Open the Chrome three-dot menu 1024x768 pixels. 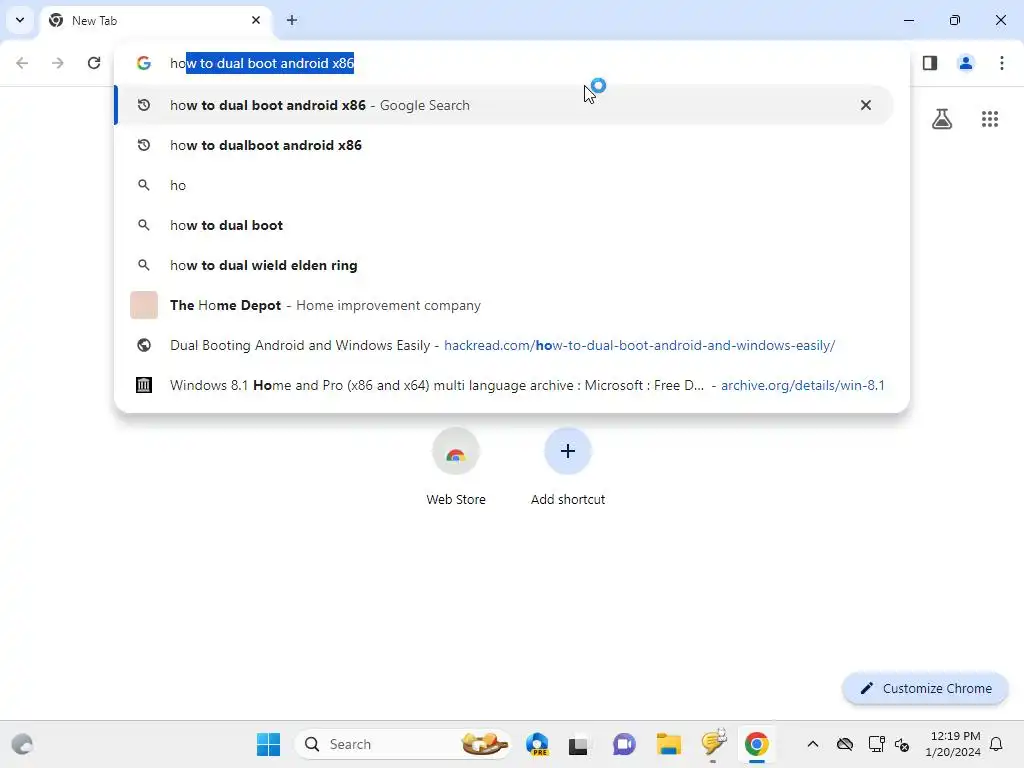click(x=1002, y=63)
